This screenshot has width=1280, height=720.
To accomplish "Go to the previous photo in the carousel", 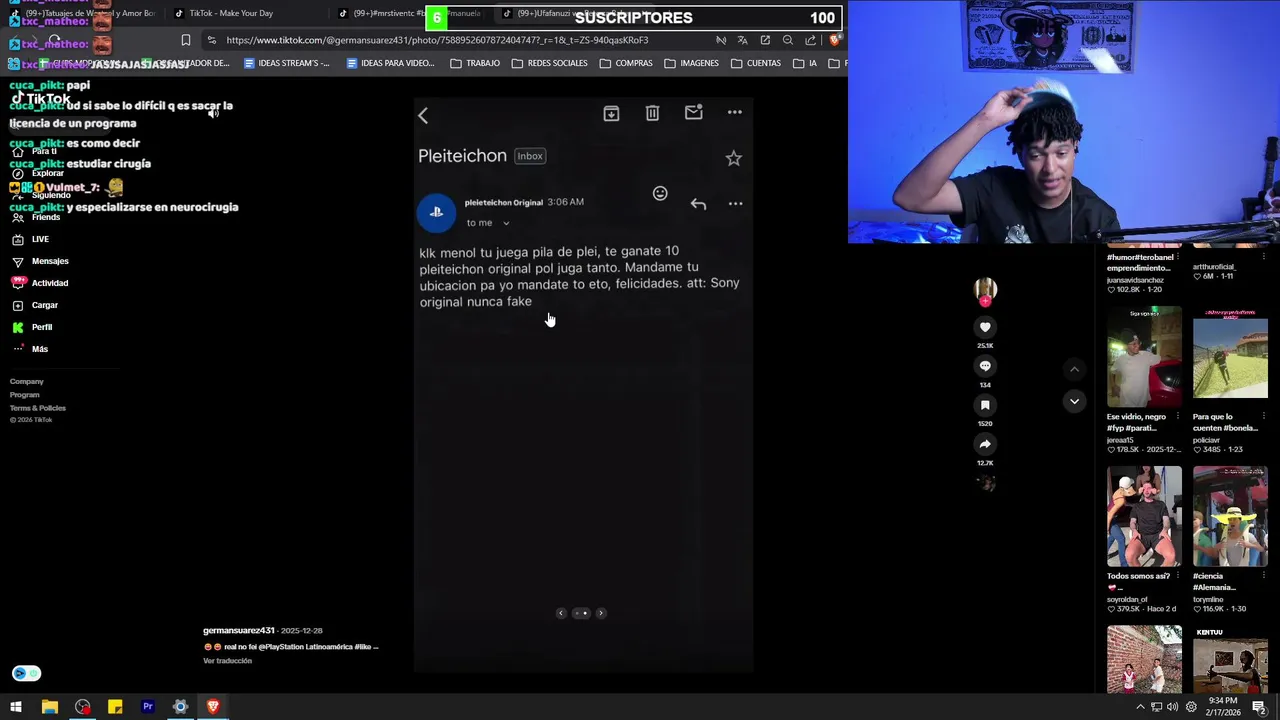I will [561, 613].
